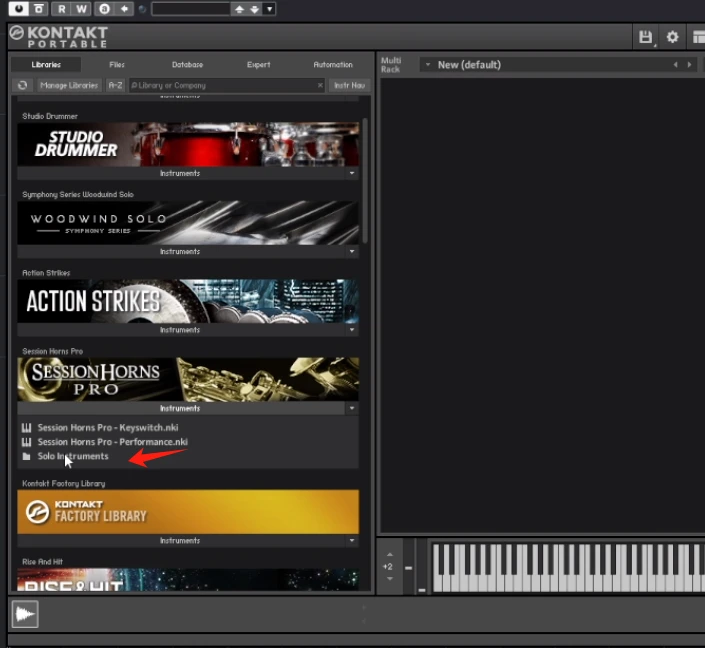The width and height of the screenshot is (705, 648).
Task: Click the Action Strikes library banner
Action: click(x=188, y=301)
